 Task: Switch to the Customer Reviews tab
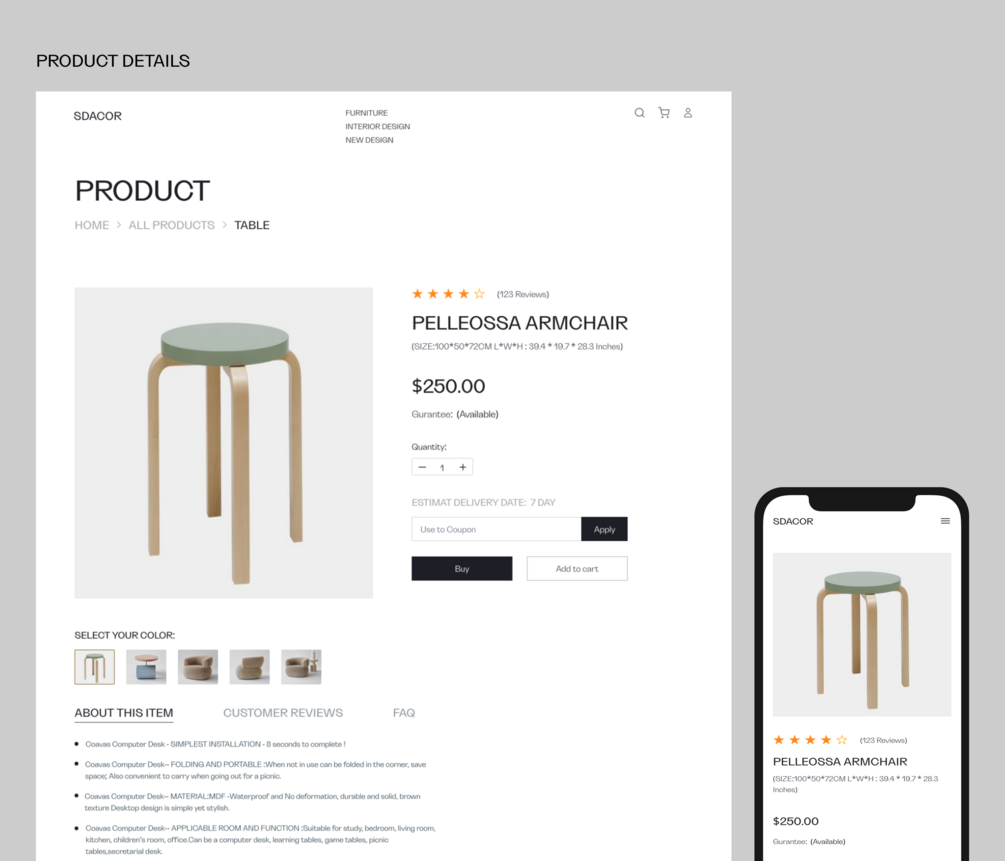(283, 713)
